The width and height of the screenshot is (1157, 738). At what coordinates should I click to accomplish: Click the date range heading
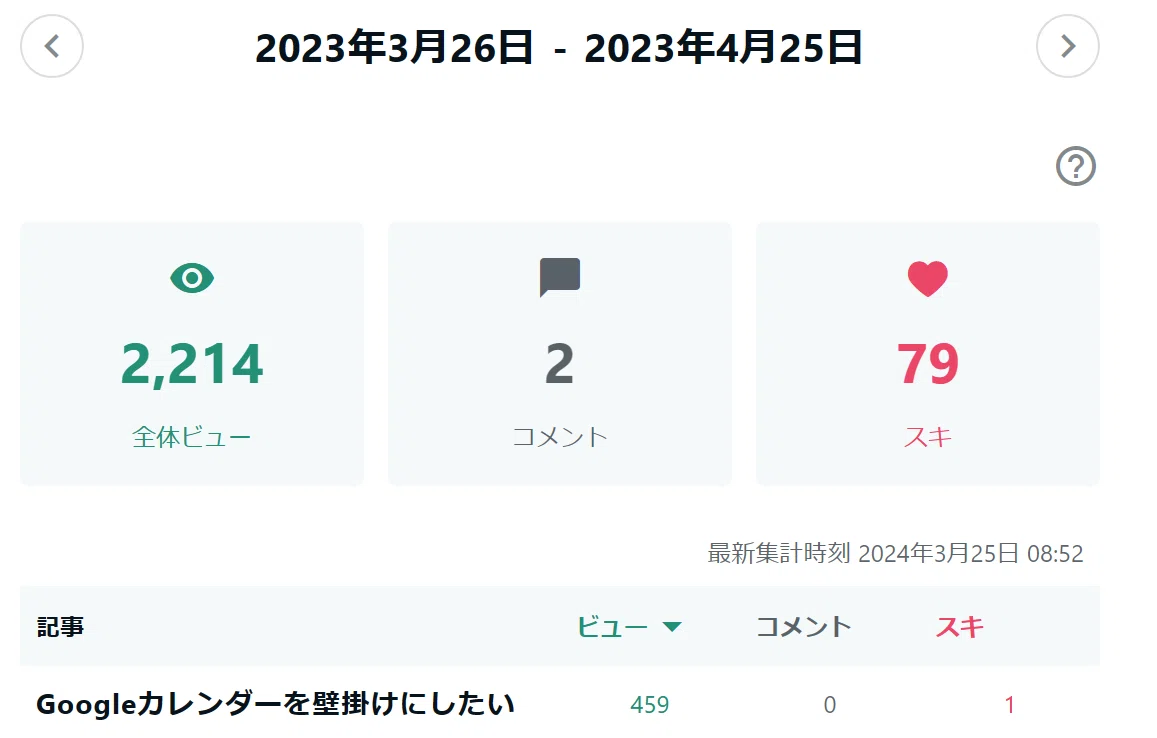559,47
